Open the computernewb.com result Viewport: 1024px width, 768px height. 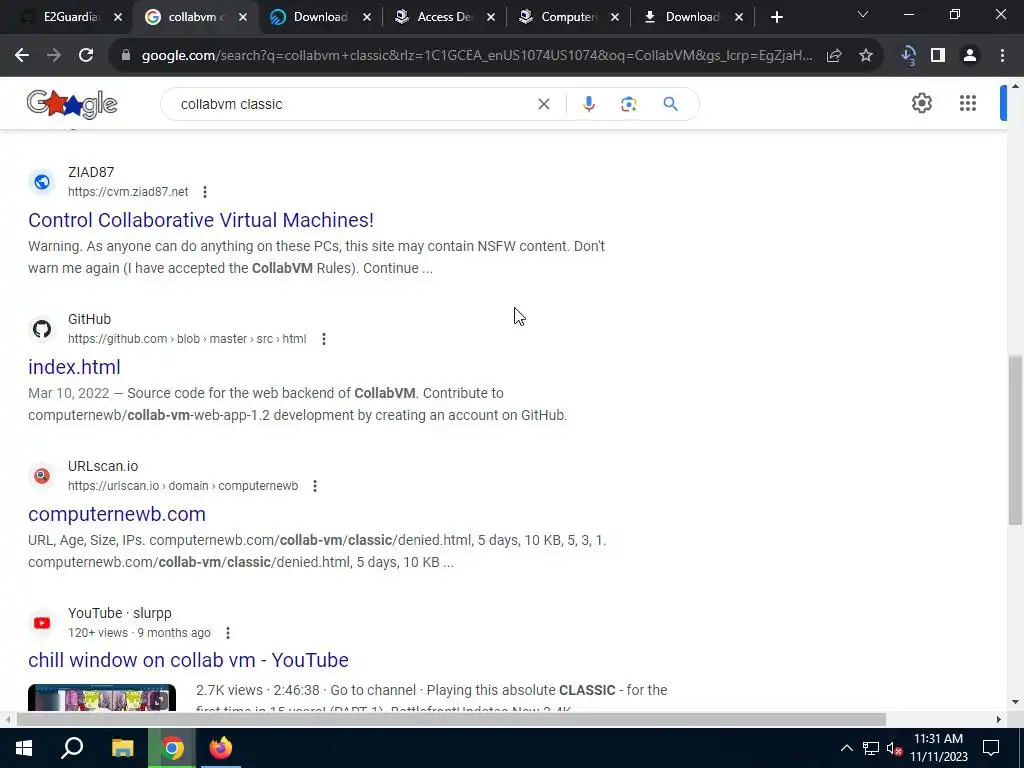coord(117,514)
